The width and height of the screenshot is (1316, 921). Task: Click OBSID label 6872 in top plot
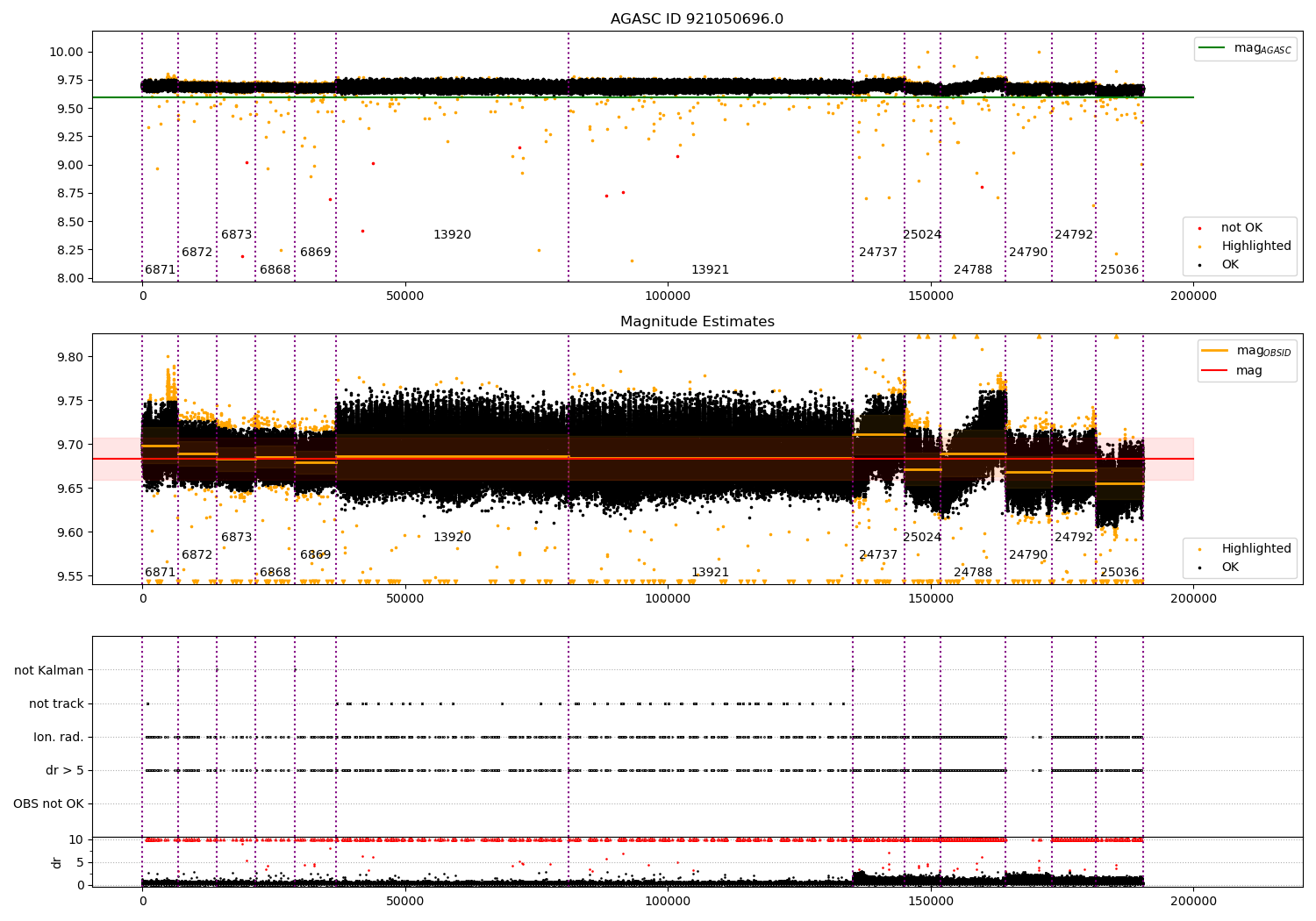(x=197, y=253)
